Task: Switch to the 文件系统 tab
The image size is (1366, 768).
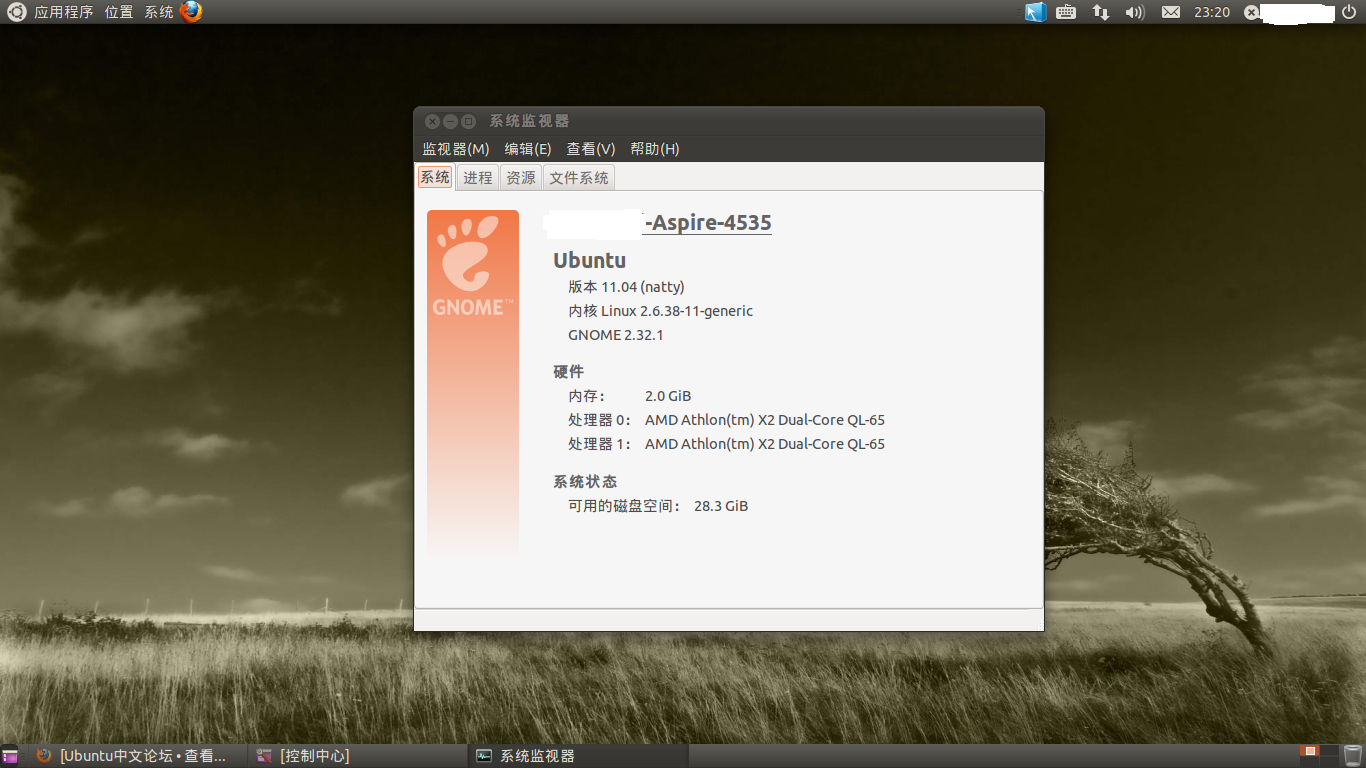Action: 579,177
